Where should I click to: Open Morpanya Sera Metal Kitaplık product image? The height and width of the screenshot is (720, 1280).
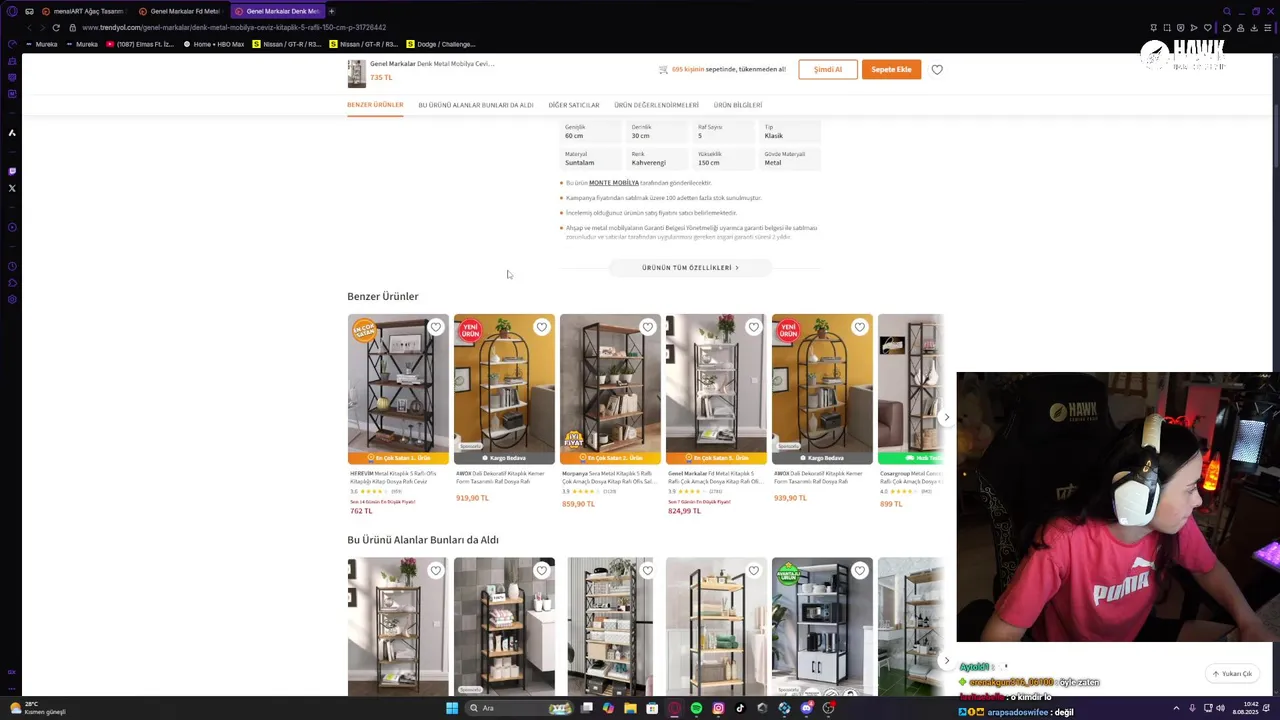(x=610, y=390)
